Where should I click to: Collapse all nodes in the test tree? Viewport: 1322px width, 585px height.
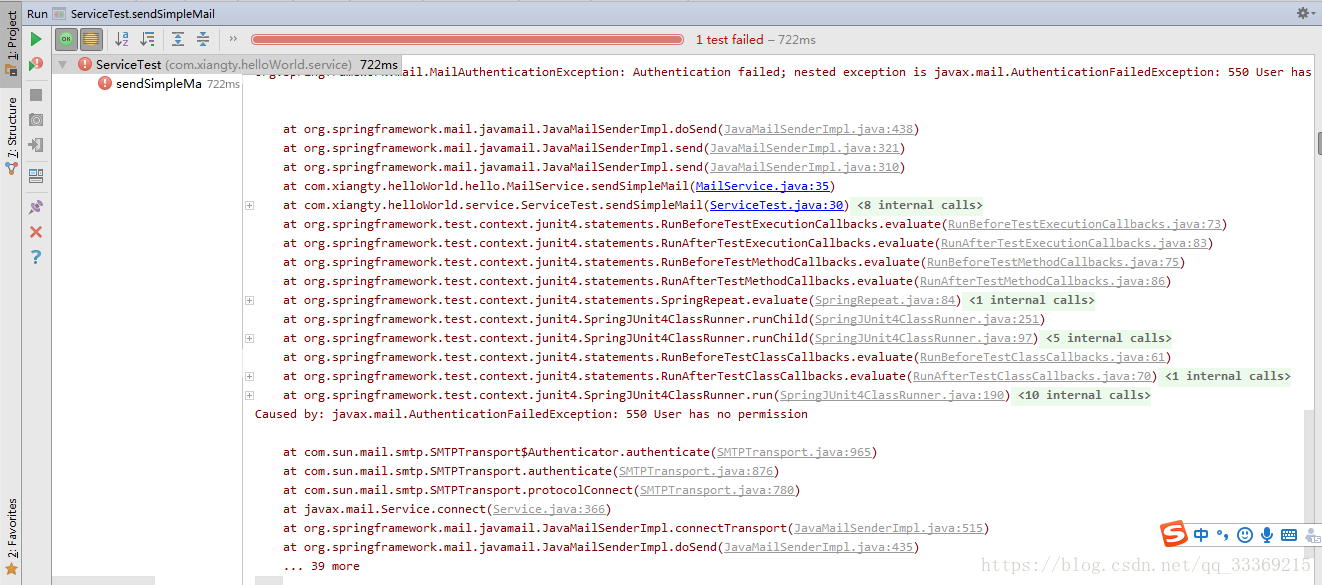coord(204,38)
